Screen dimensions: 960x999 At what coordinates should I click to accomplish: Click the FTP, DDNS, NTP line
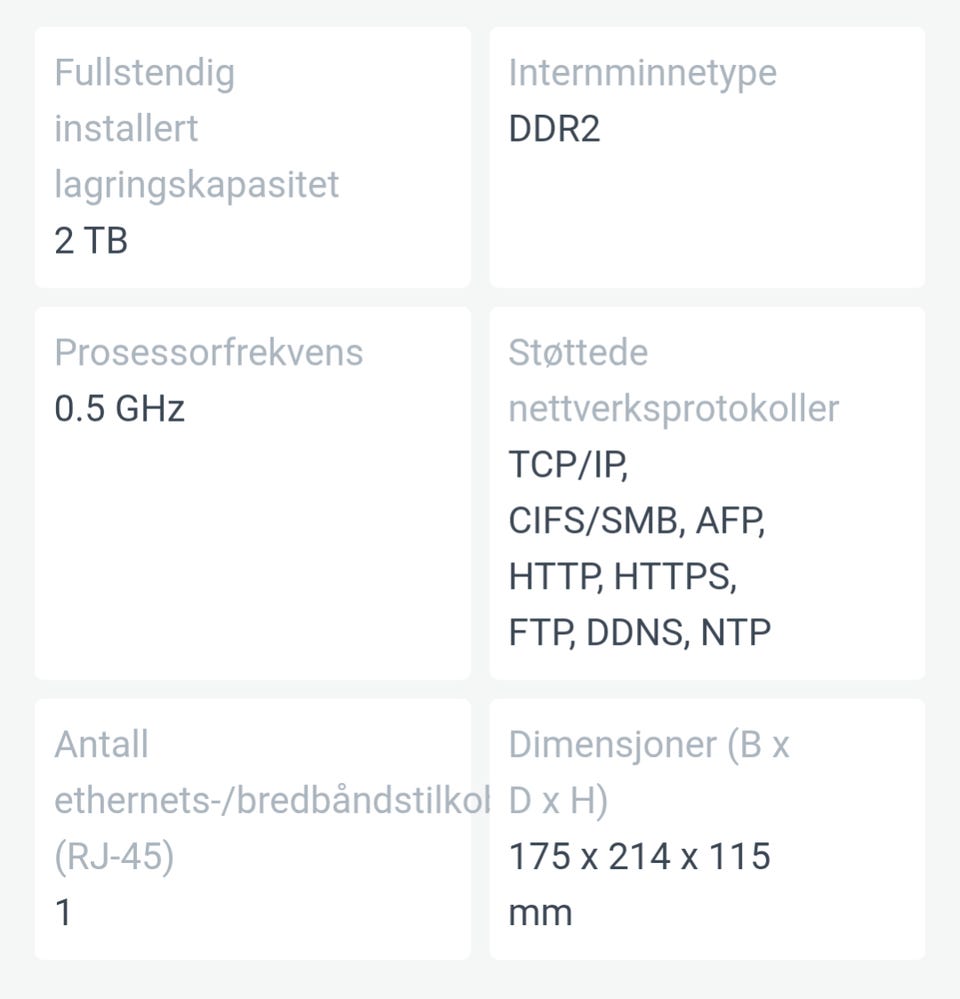point(639,633)
